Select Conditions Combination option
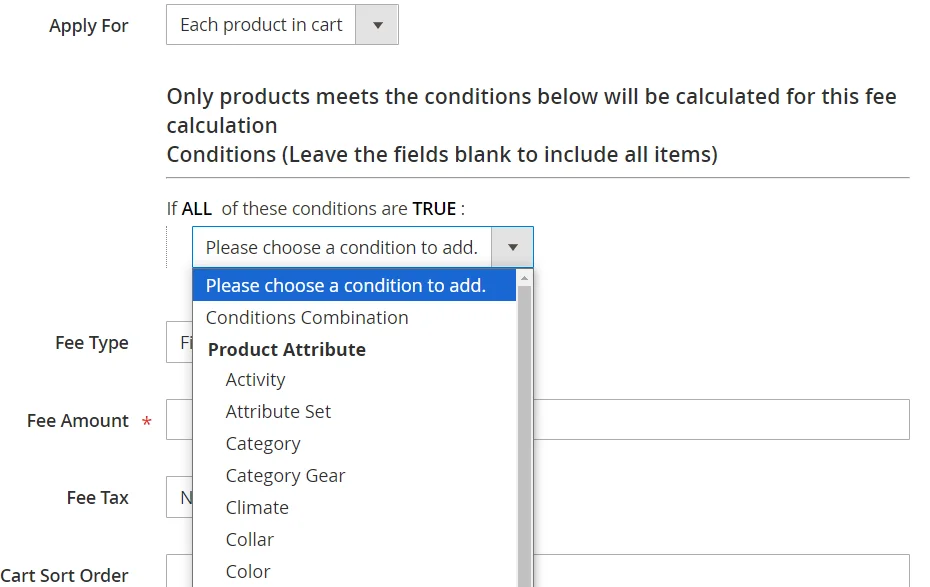Image resolution: width=930 pixels, height=587 pixels. tap(307, 317)
